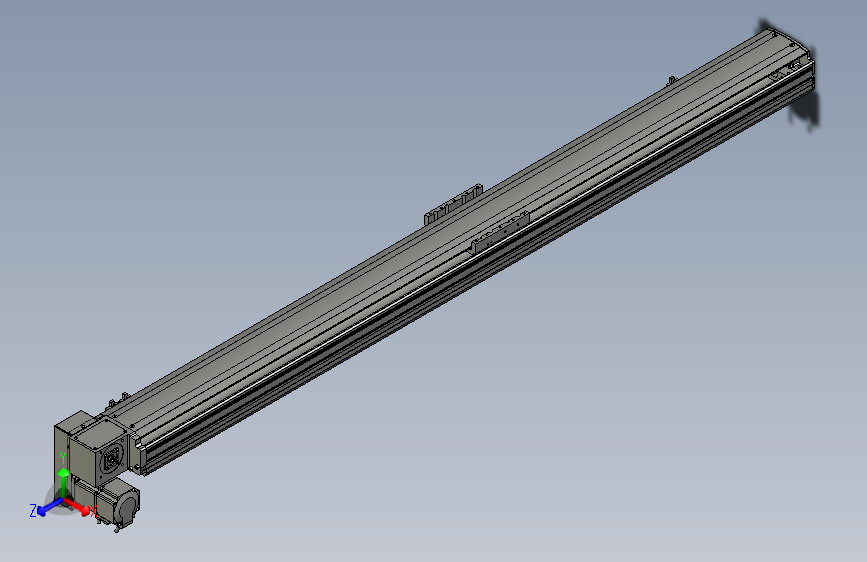867x562 pixels.
Task: Select the square gearbox housing with circular flange
Action: 100,452
